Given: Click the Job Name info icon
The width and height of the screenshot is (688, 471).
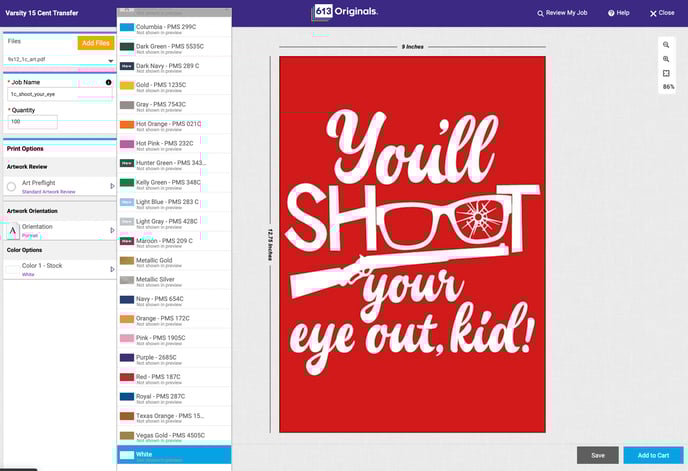Looking at the screenshot, I should coord(108,82).
